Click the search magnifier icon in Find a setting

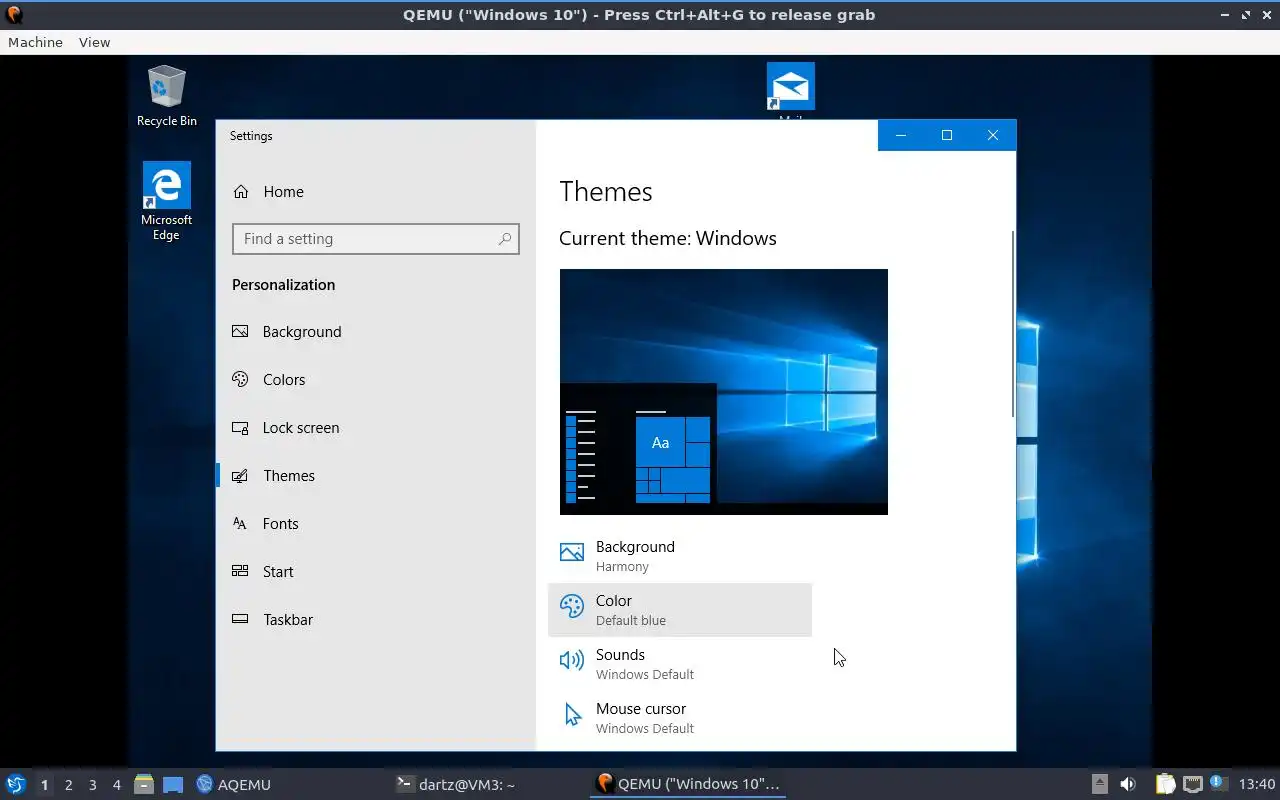tap(504, 239)
